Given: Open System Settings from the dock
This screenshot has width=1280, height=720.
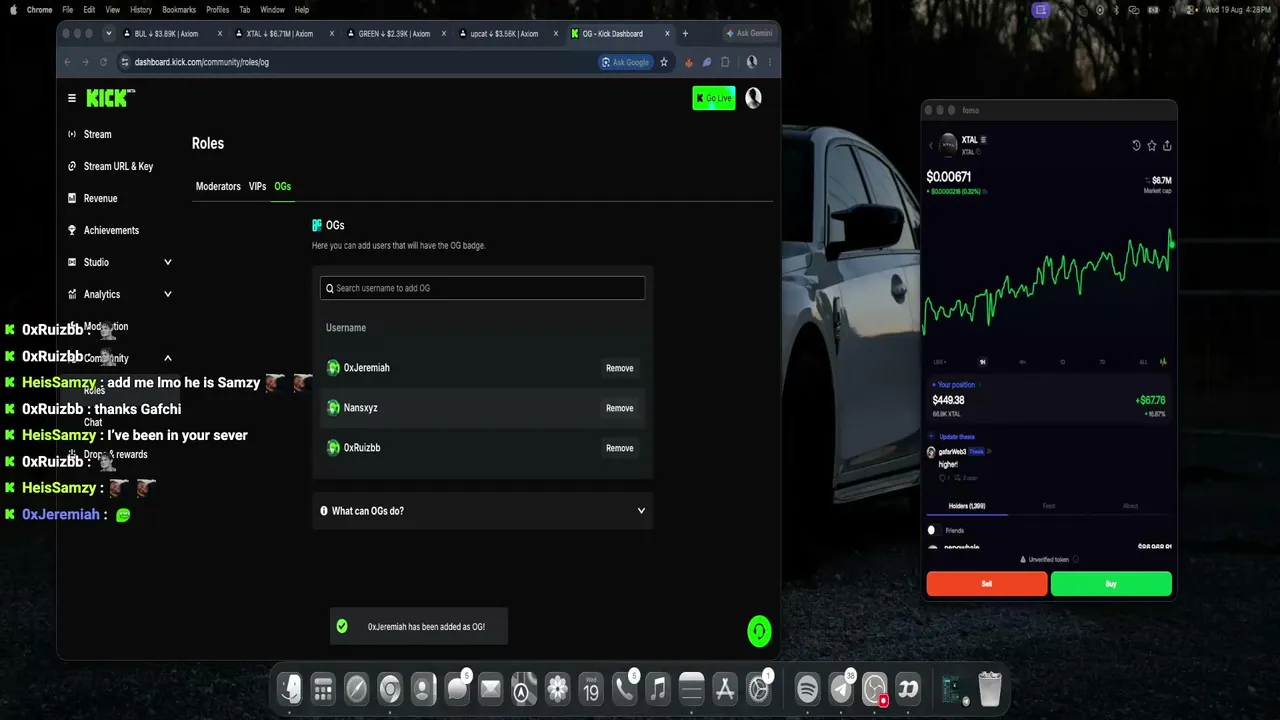Looking at the screenshot, I should click(759, 688).
